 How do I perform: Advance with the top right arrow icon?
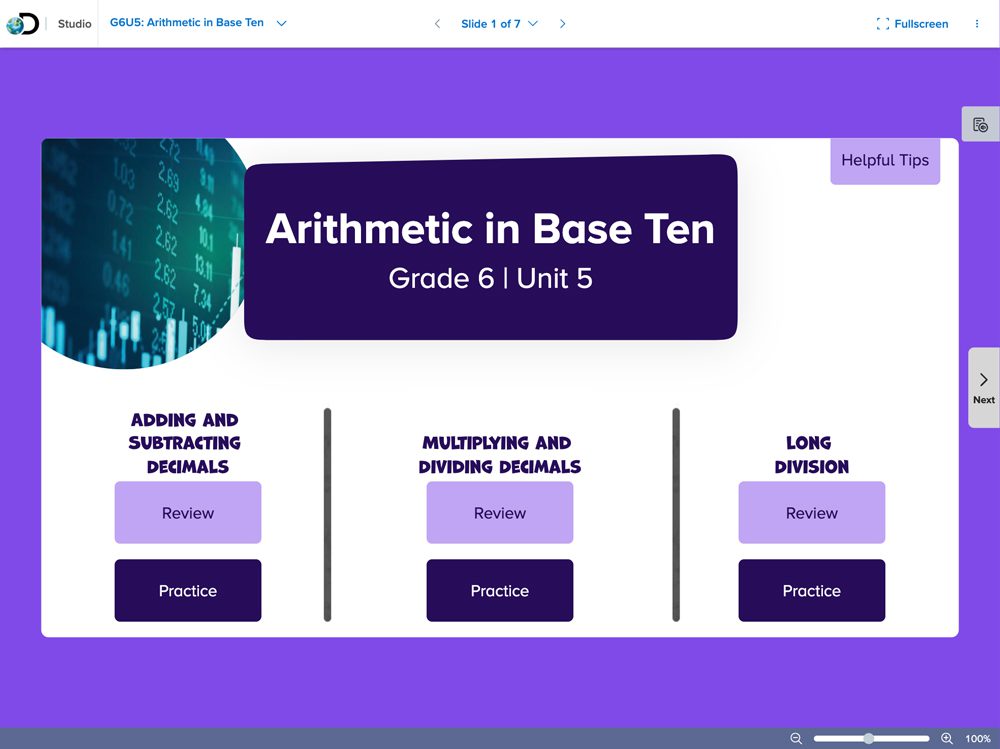pos(562,24)
